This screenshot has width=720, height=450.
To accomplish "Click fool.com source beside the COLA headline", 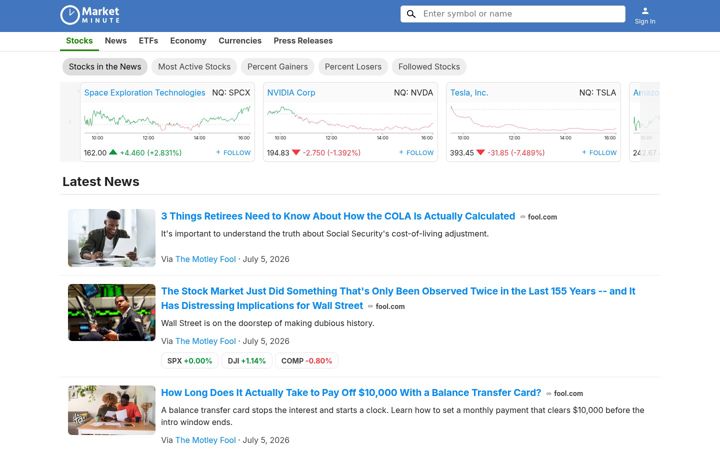I will pos(542,217).
